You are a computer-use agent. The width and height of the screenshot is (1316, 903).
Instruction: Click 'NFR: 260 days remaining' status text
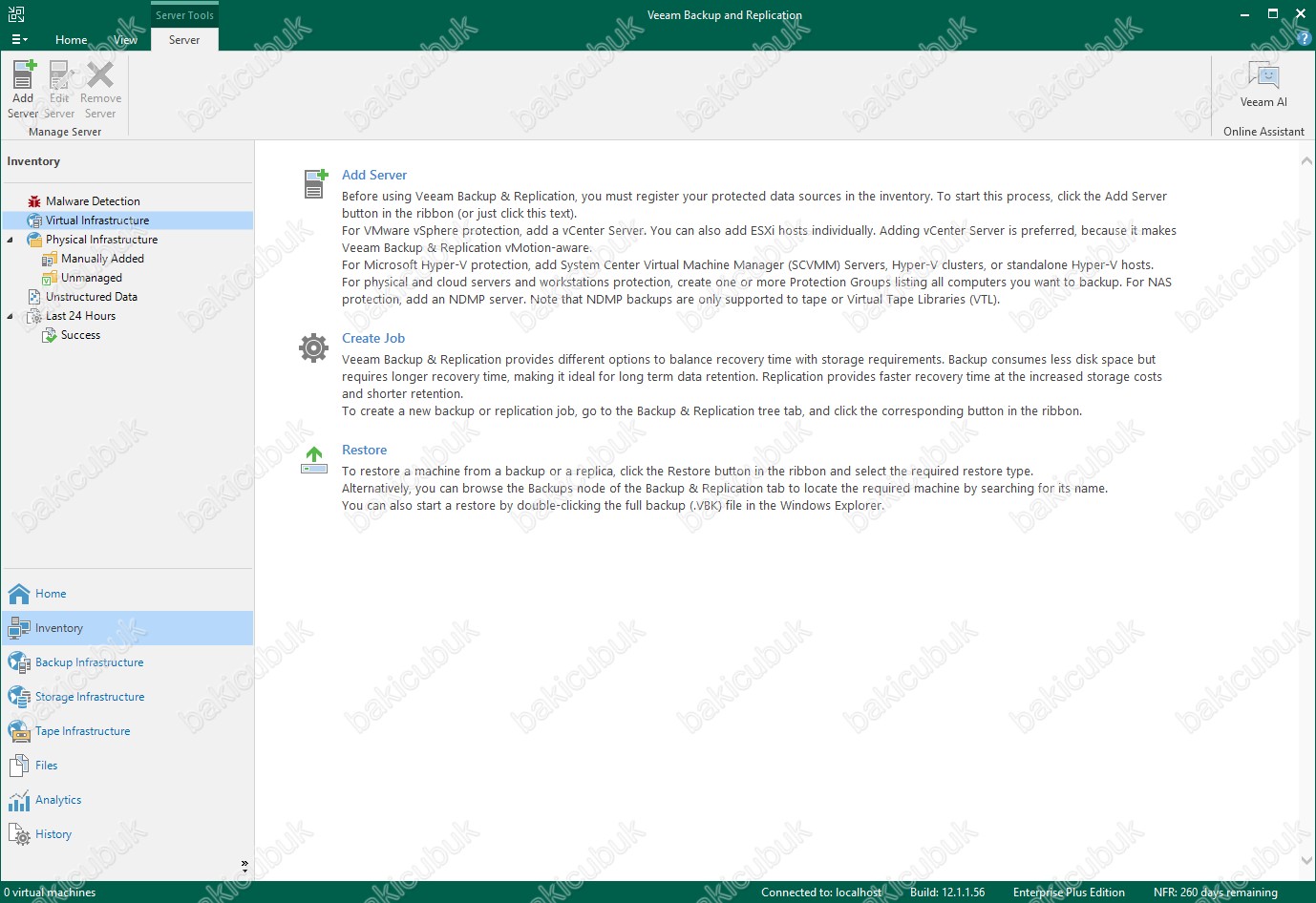pyautogui.click(x=1215, y=892)
